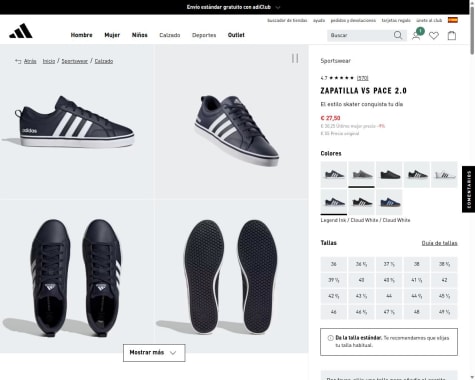Select size 44
Image resolution: width=475 pixels, height=380 pixels.
tap(389, 296)
